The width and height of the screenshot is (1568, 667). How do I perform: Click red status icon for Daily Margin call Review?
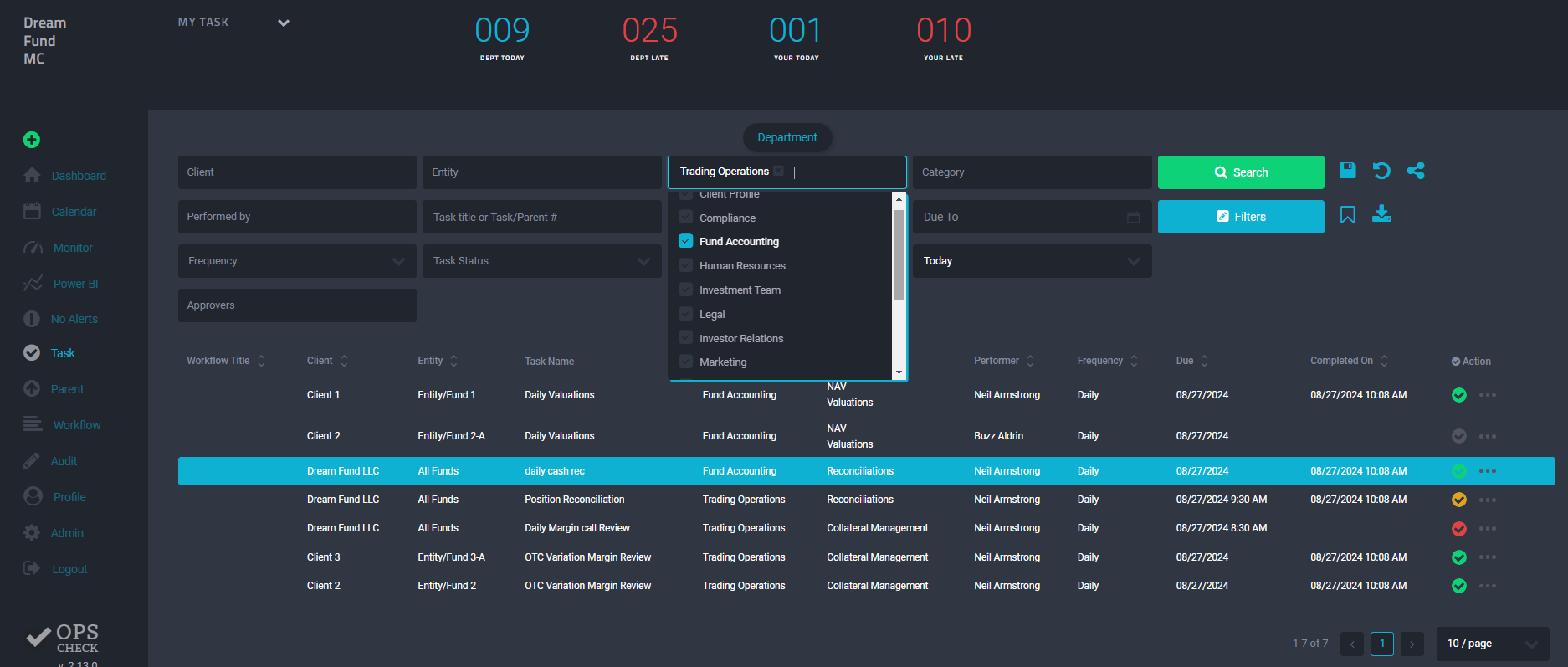1459,528
